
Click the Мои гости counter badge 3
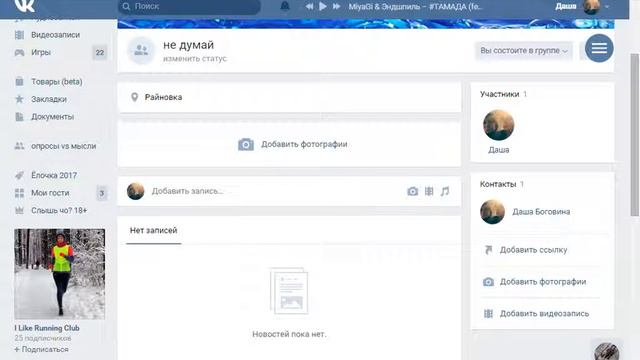(102, 193)
